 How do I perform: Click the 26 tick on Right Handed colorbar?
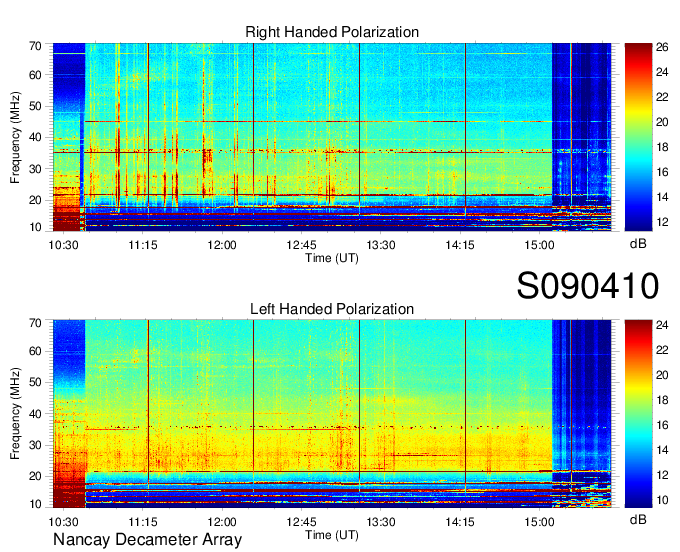pyautogui.click(x=662, y=47)
